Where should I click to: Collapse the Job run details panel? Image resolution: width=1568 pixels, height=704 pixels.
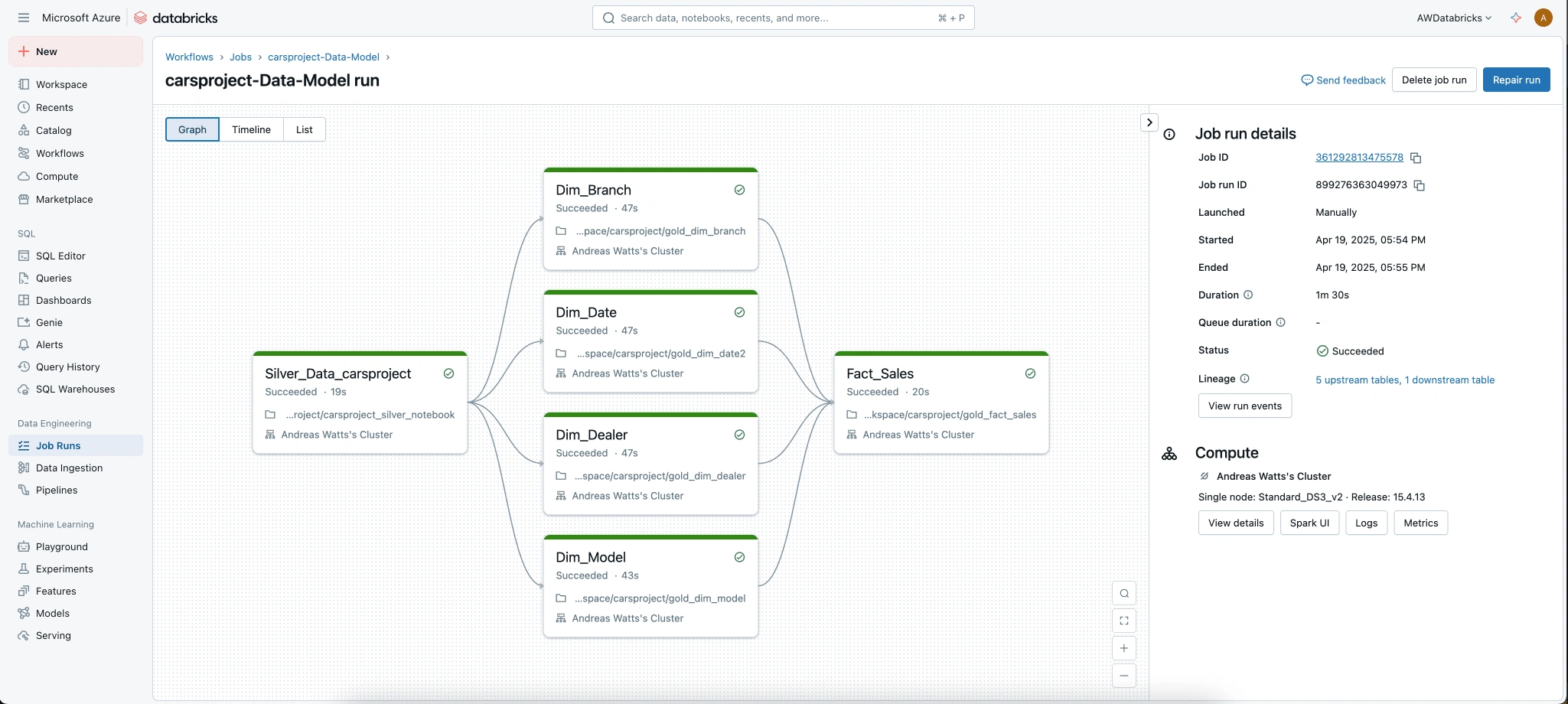(1149, 122)
